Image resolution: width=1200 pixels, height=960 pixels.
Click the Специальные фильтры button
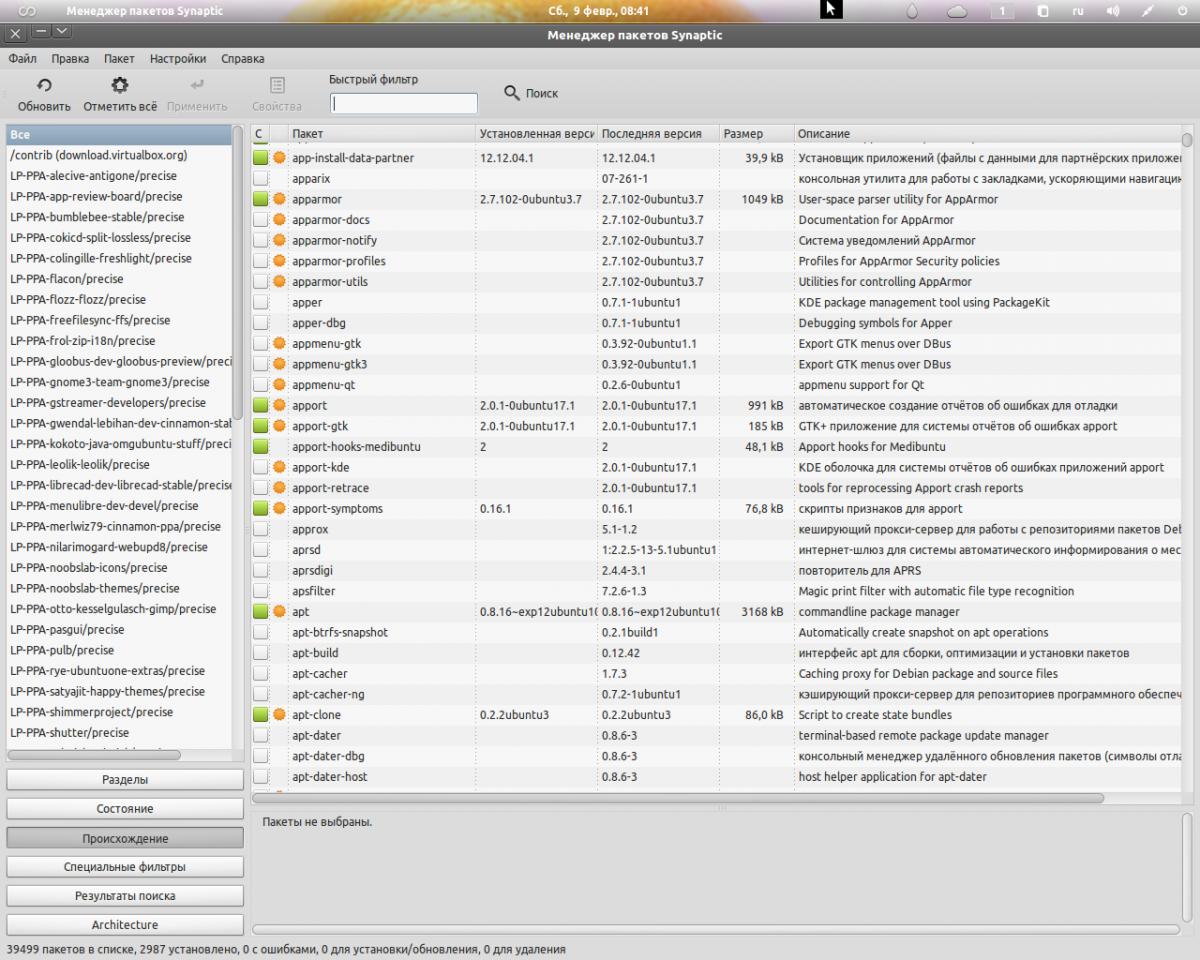coord(125,867)
